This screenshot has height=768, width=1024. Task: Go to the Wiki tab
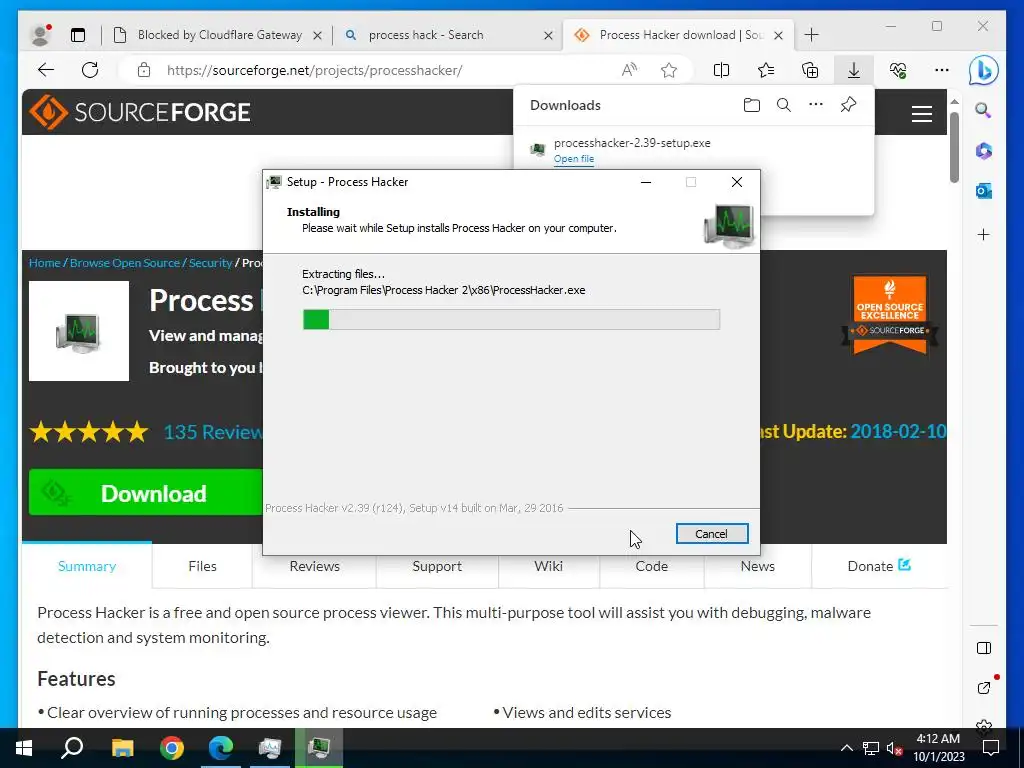(549, 566)
